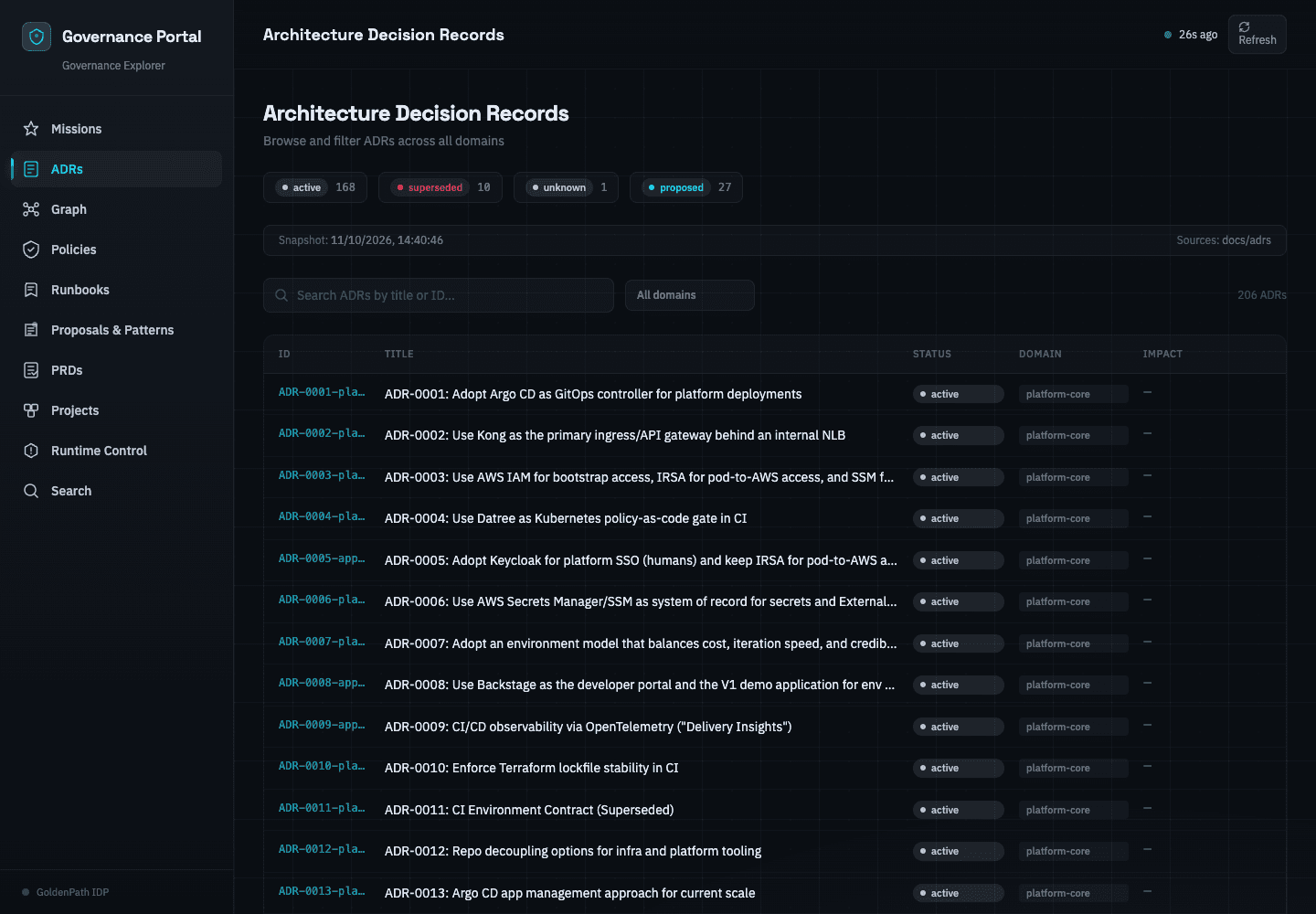Image resolution: width=1316 pixels, height=914 pixels.
Task: Click the Proposals & Patterns icon
Action: point(31,330)
